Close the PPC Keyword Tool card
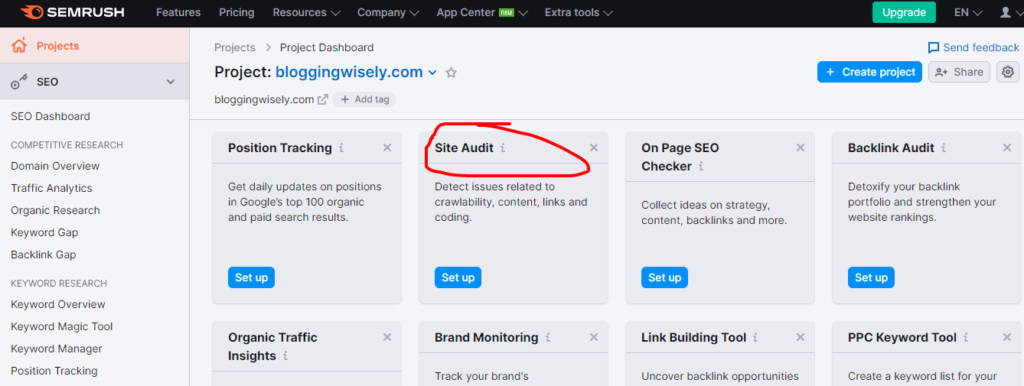This screenshot has width=1024, height=386. click(1007, 337)
